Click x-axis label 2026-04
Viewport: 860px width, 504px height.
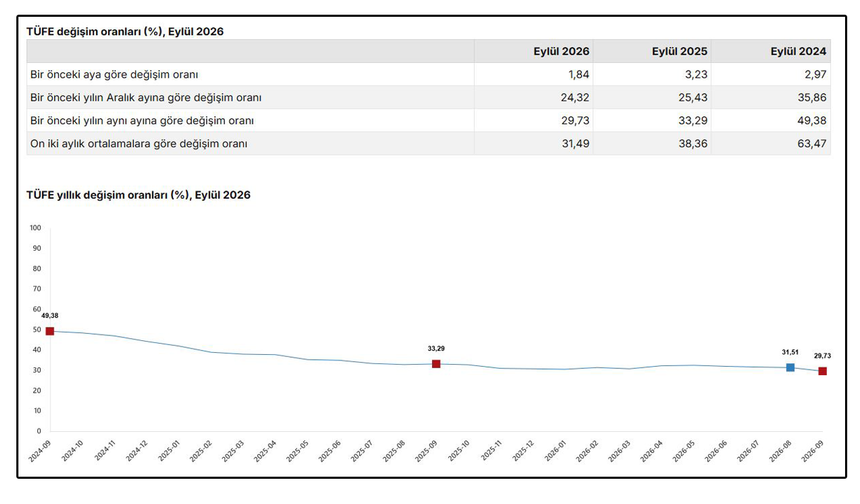coord(652,451)
